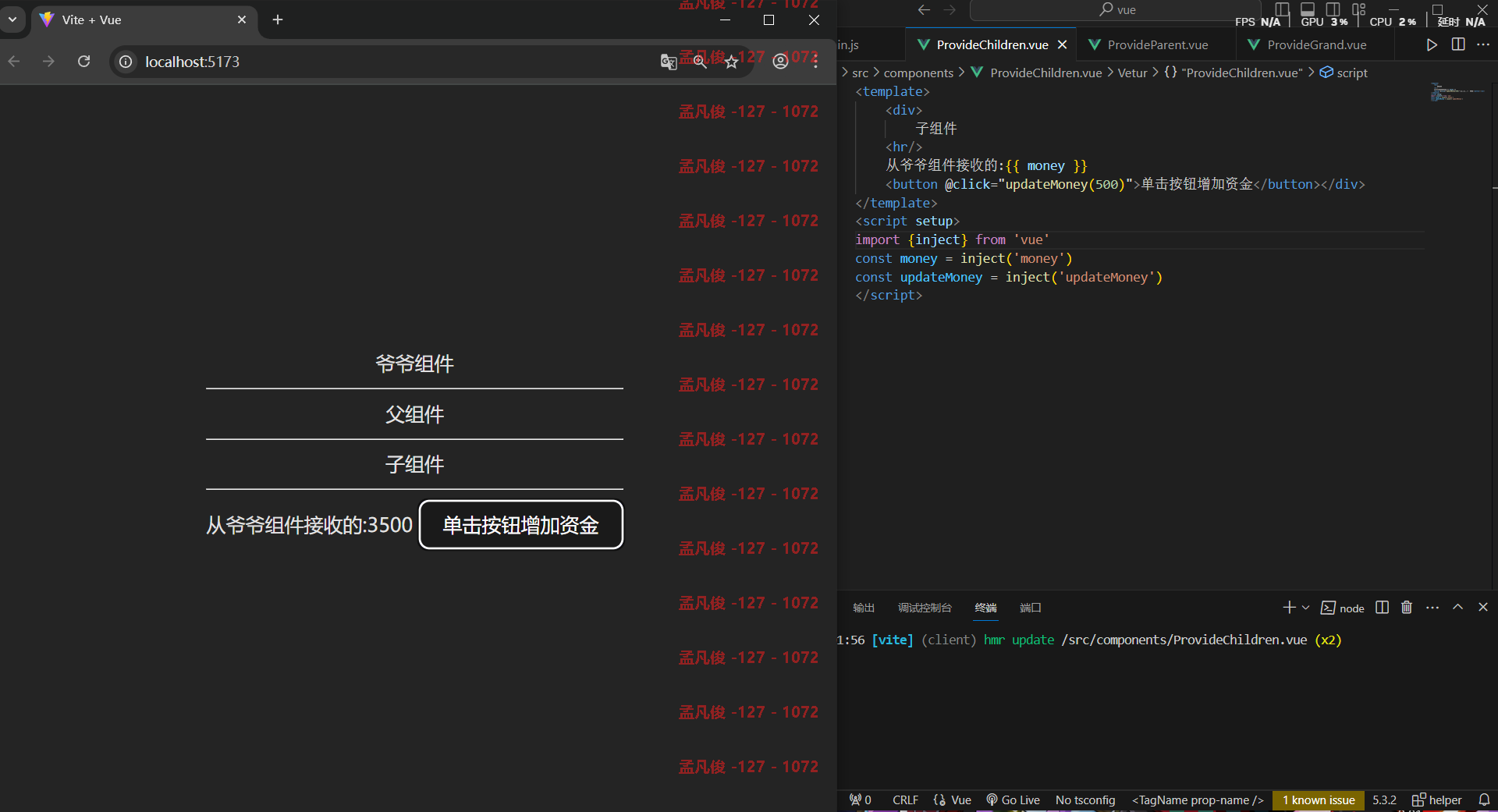Run the file with play icon
Viewport: 1498px width, 812px height.
coord(1432,44)
